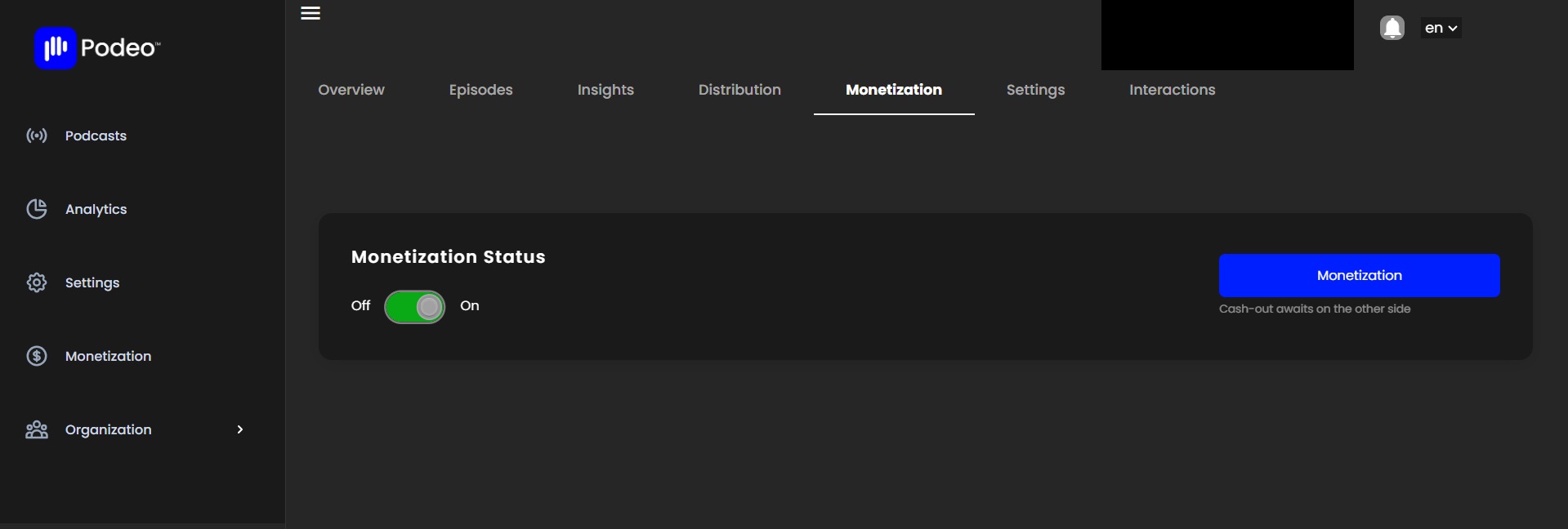Click the blue Monetization button

point(1360,275)
